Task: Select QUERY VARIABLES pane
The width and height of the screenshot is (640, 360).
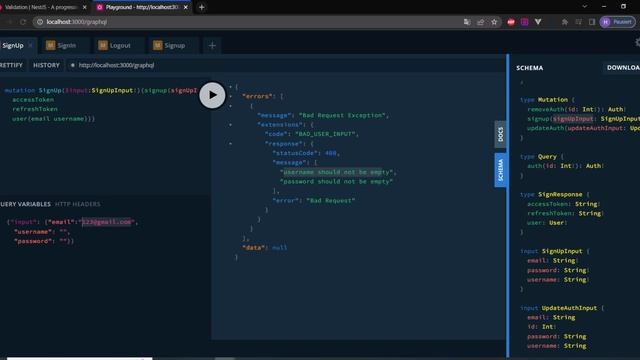Action: point(25,204)
